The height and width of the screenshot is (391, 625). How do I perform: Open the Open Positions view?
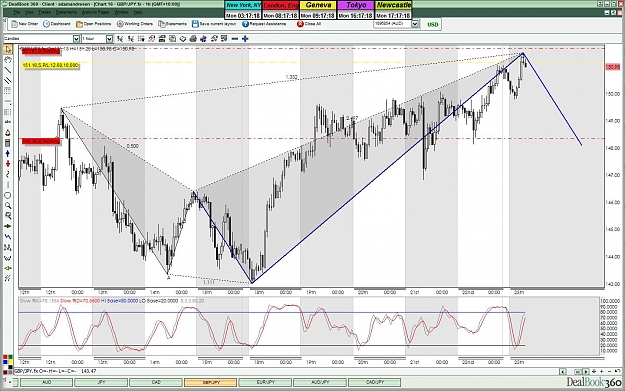pyautogui.click(x=94, y=24)
